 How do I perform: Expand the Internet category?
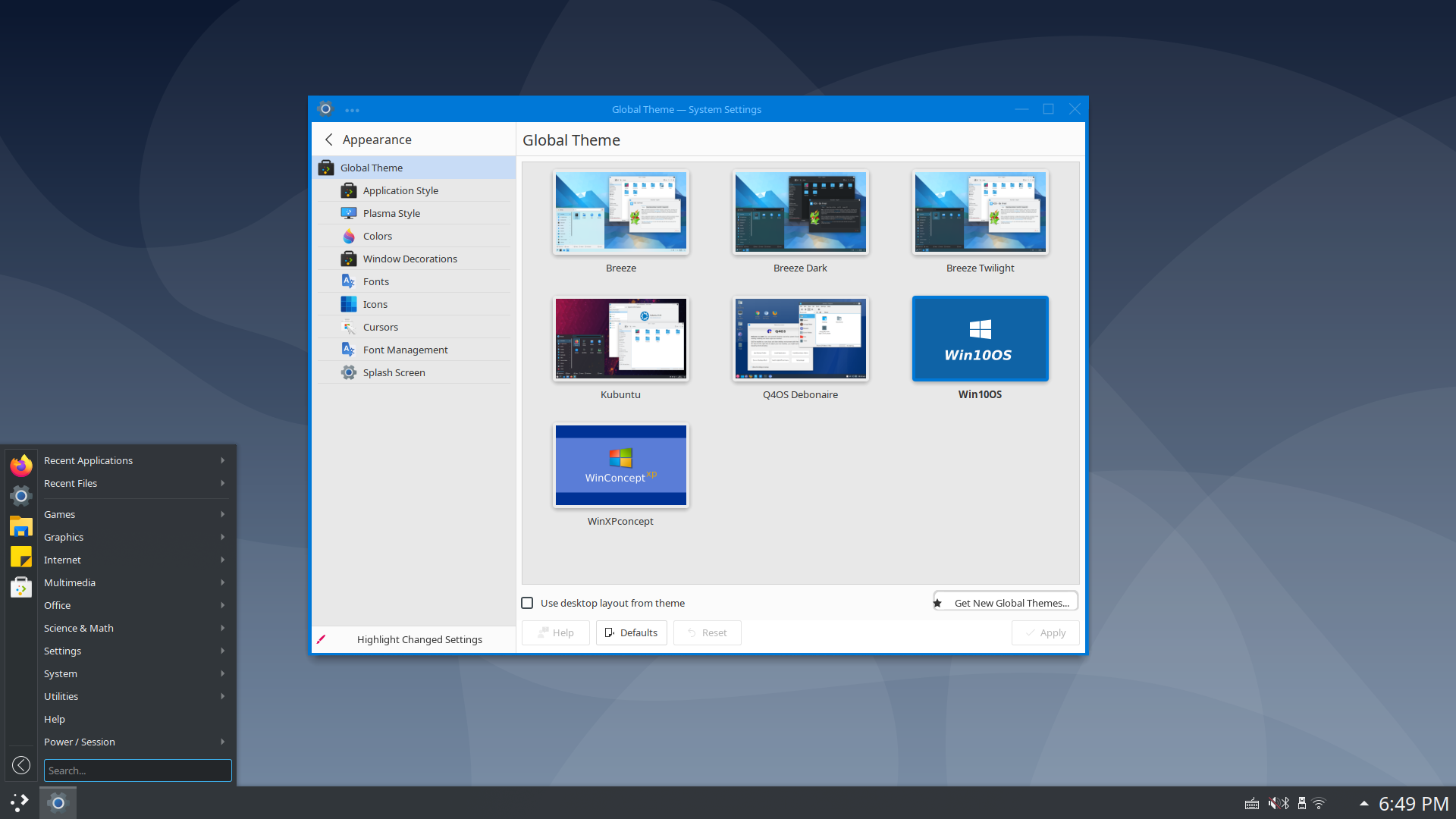136,560
